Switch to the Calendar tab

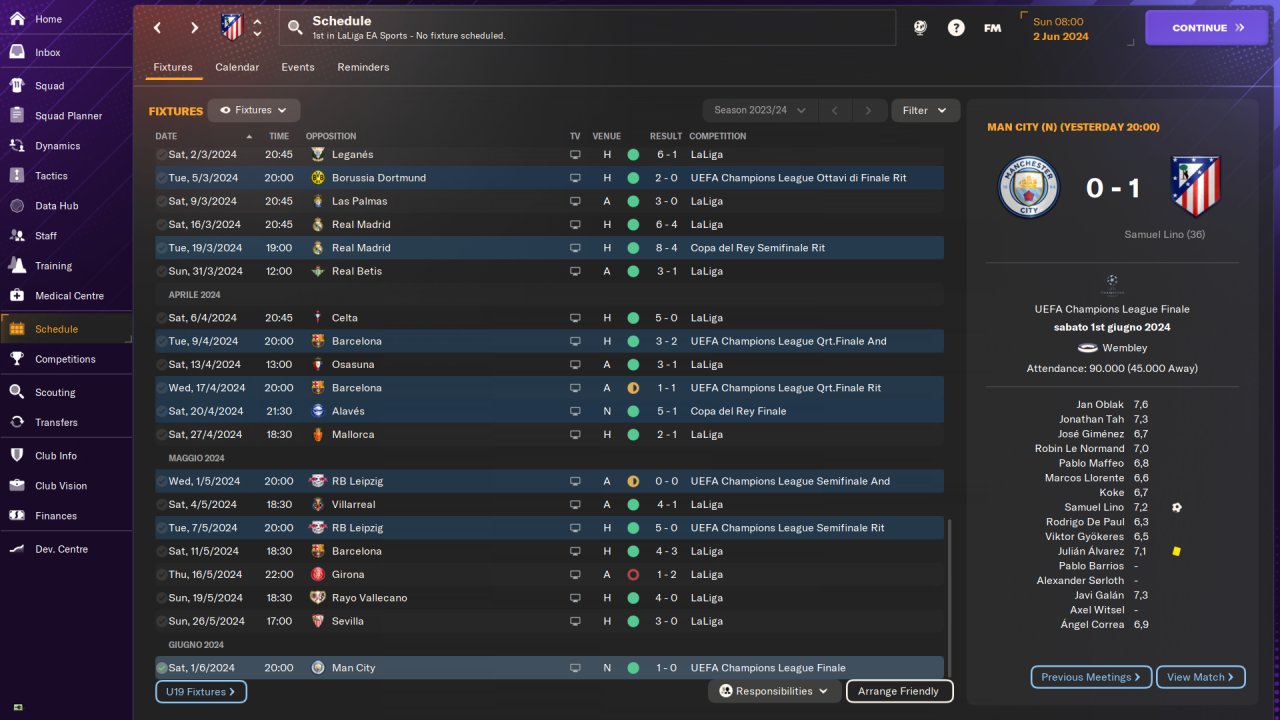[x=237, y=67]
